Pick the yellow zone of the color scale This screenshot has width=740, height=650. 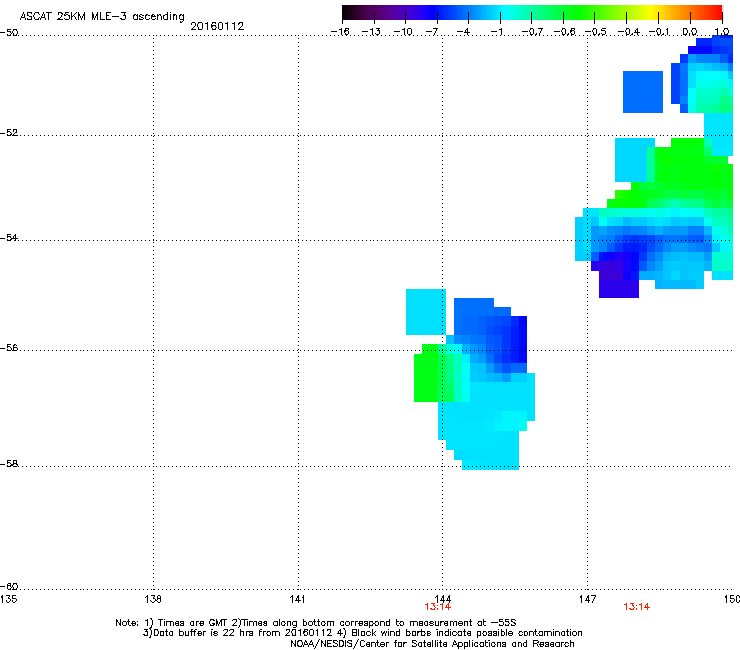click(651, 12)
